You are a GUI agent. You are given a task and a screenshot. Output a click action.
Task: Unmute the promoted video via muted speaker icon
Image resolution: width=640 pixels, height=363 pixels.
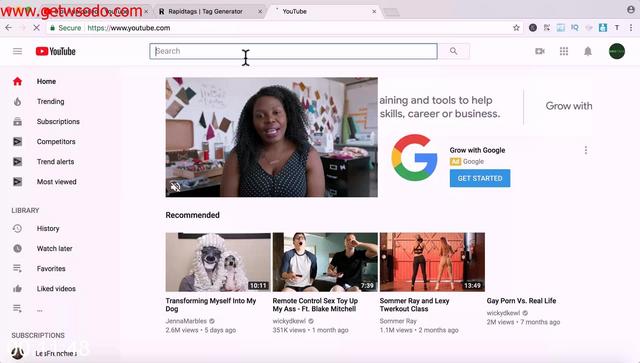coord(176,187)
